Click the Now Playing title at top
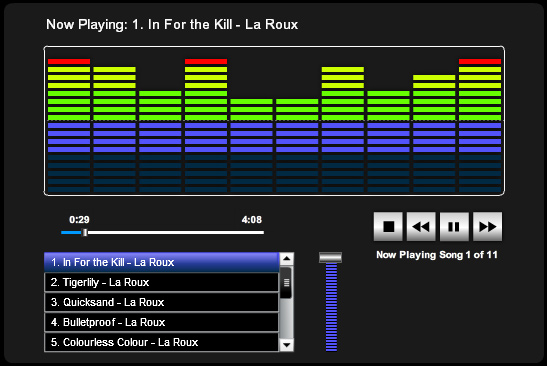 [172, 24]
